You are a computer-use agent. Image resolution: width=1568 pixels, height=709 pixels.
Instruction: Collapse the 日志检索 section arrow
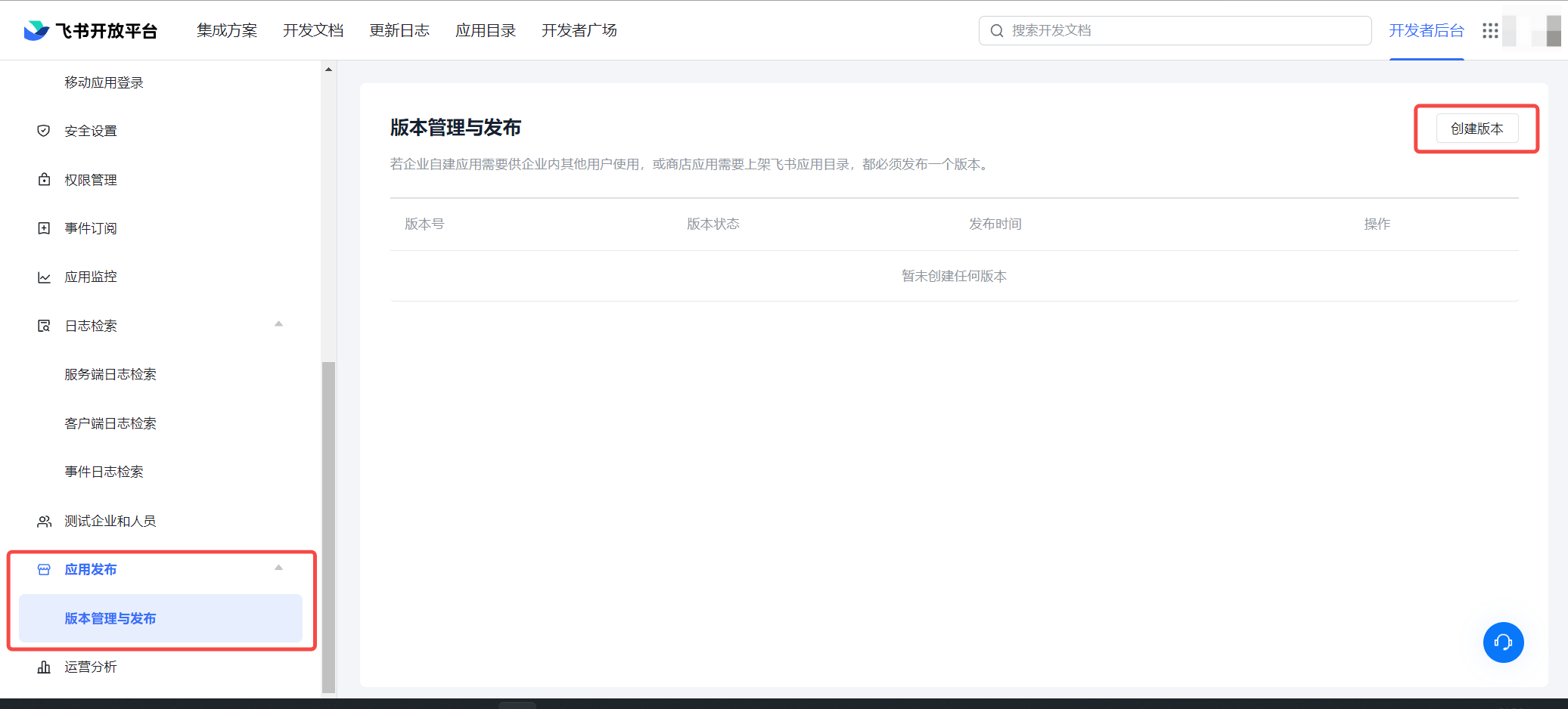(x=278, y=324)
